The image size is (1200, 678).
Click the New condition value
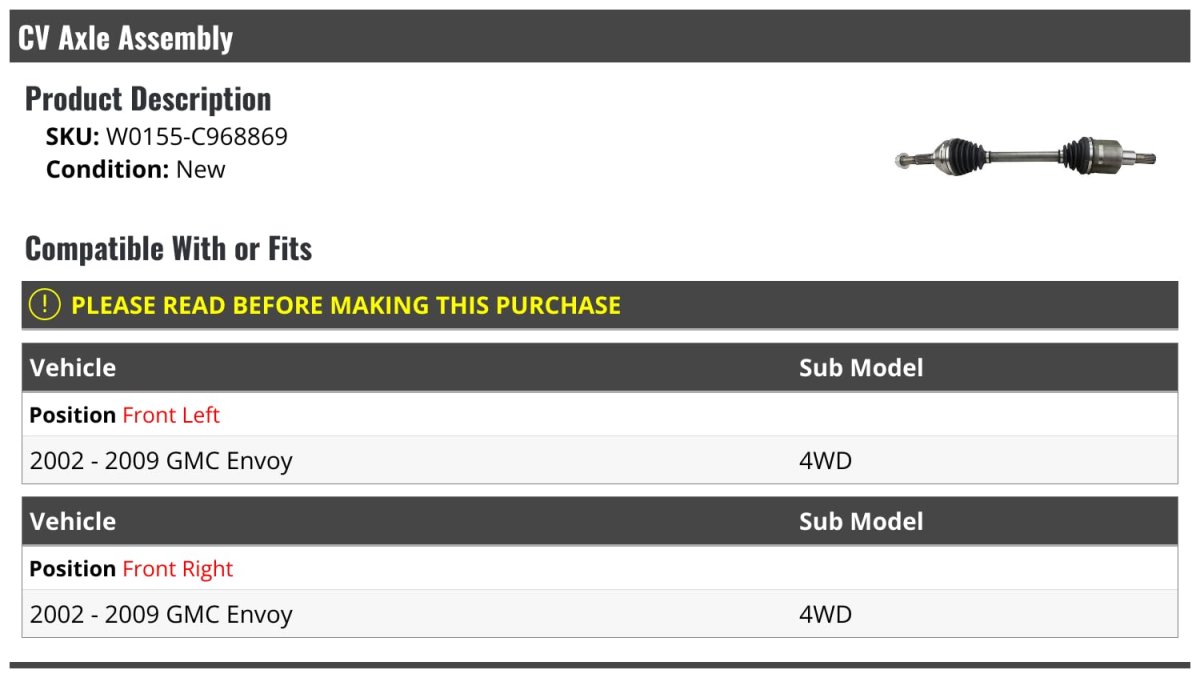(201, 169)
